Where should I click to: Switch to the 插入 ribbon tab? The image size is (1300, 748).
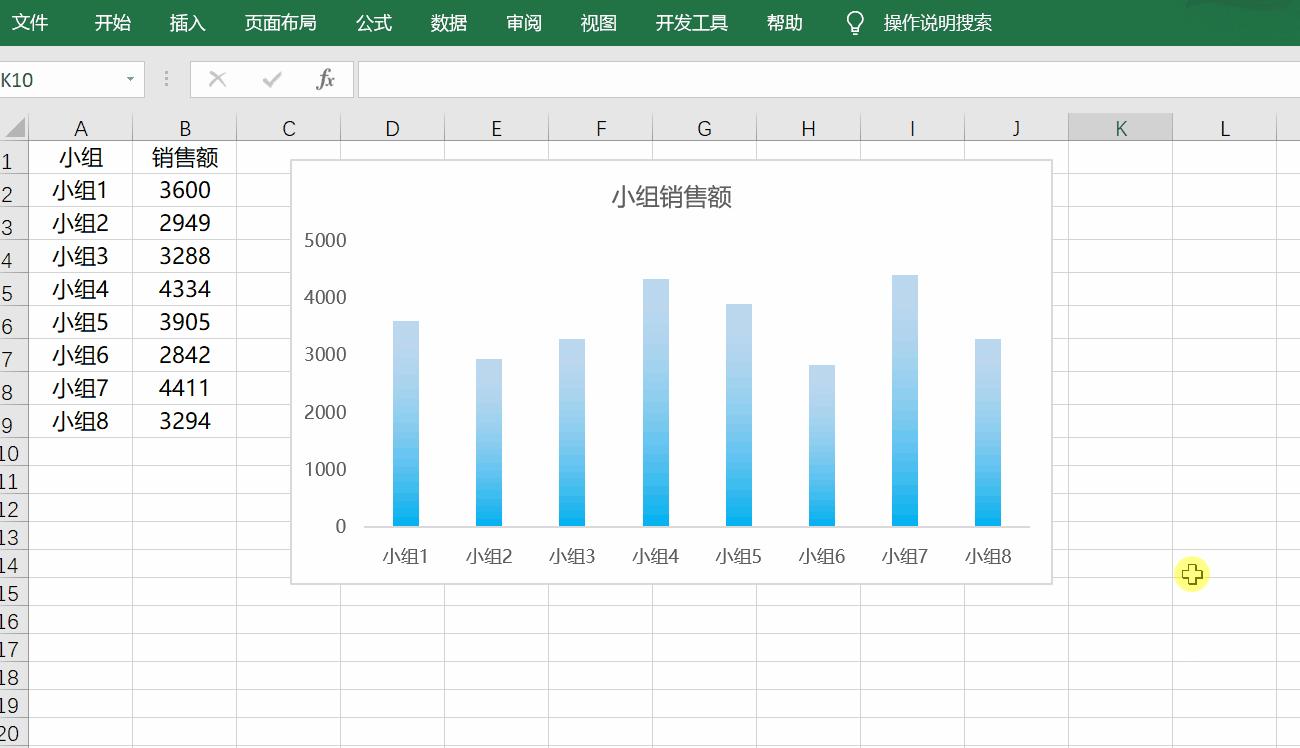click(x=189, y=22)
